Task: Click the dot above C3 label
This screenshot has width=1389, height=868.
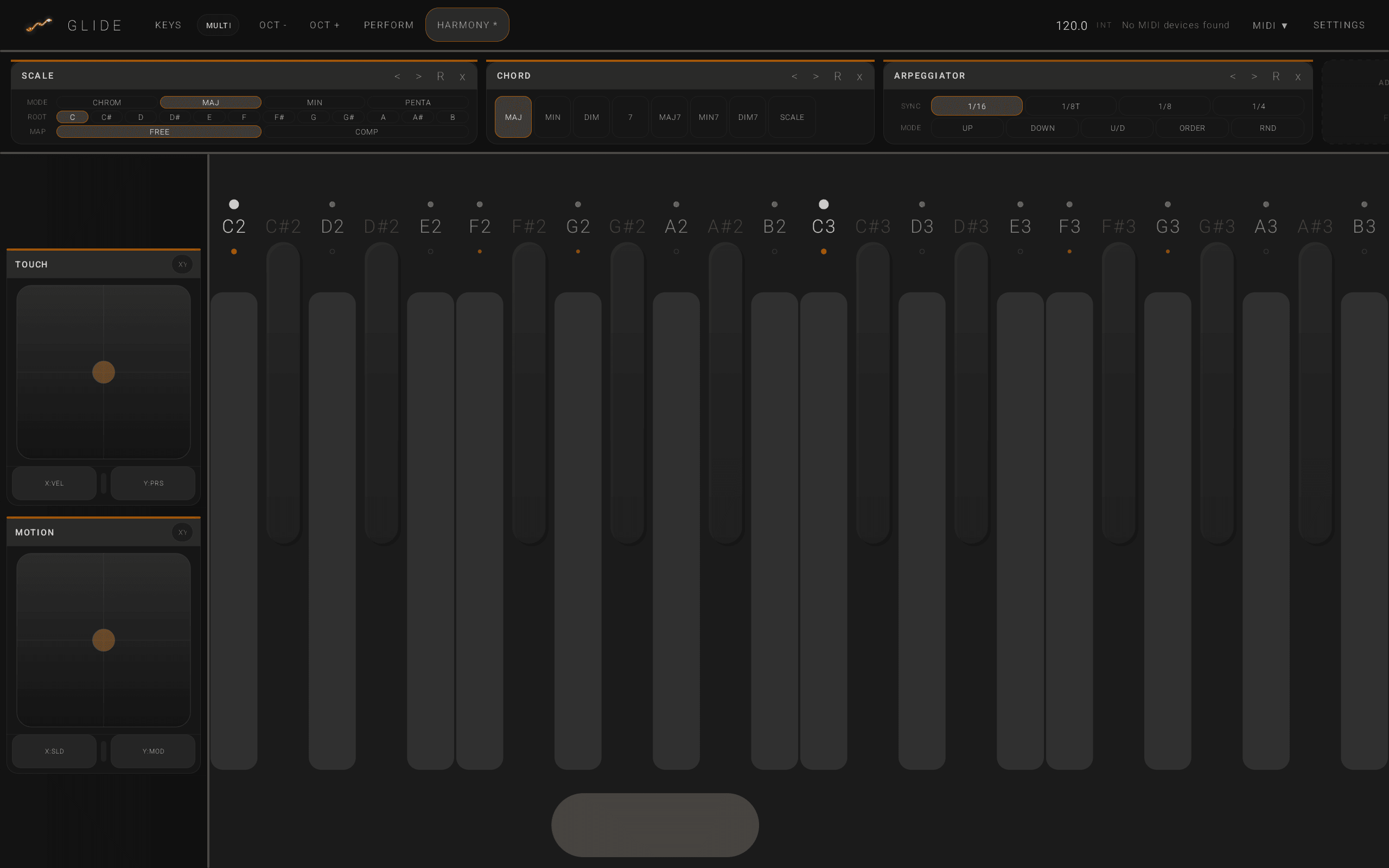Action: [x=824, y=204]
